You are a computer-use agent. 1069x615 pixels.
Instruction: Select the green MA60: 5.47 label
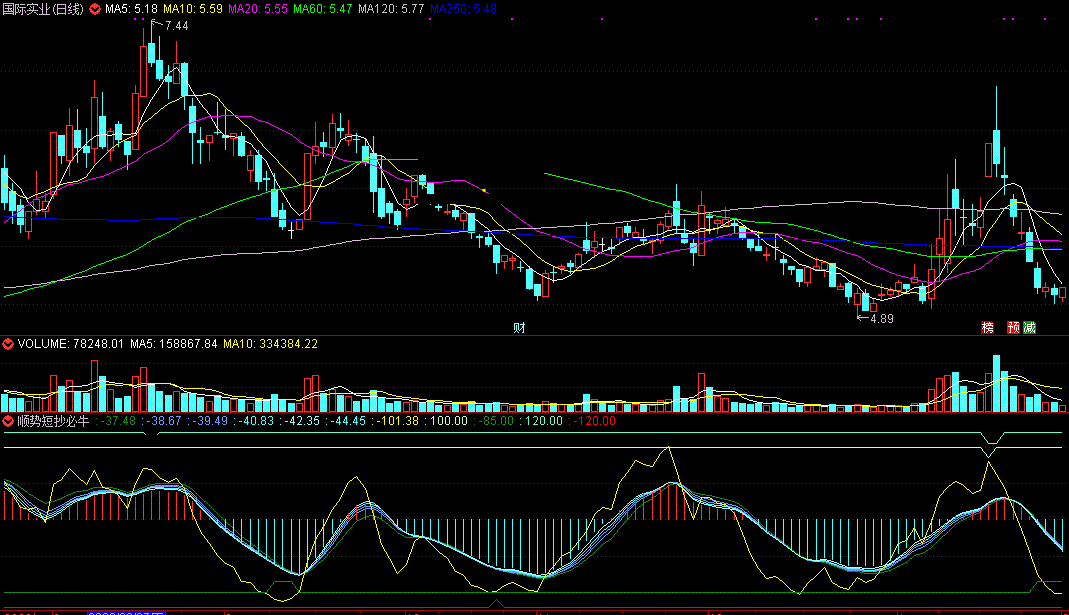(x=322, y=9)
